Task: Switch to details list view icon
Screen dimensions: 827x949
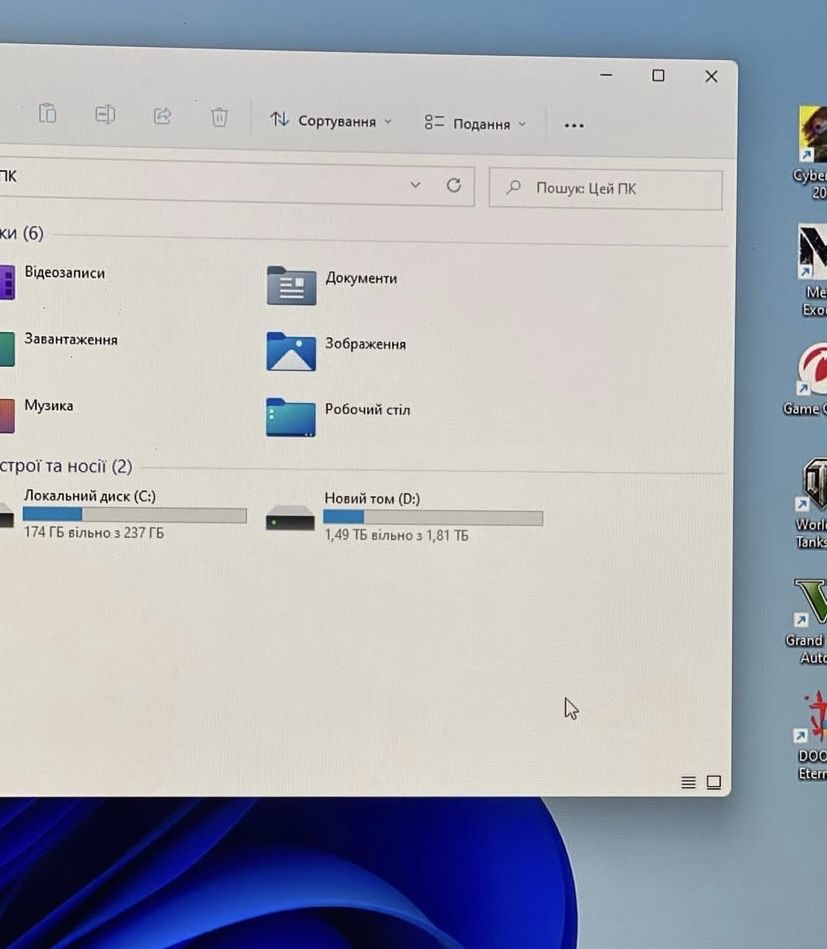Action: tap(688, 782)
